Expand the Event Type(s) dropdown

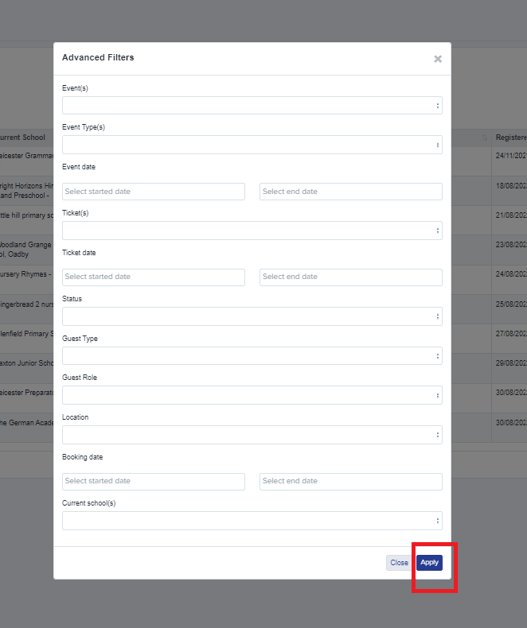(252, 145)
